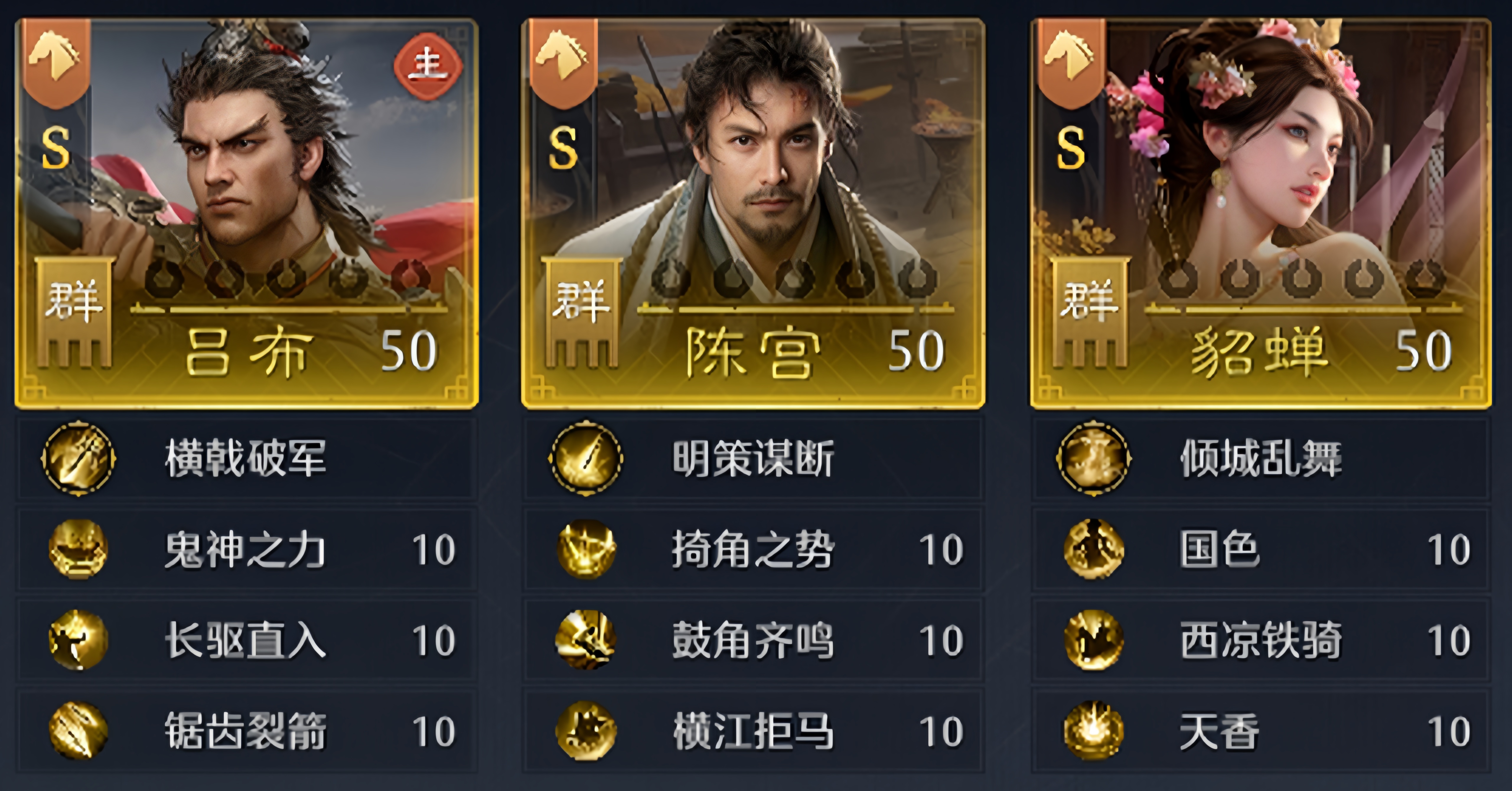Click the 长驱直入 skill icon
Viewport: 1512px width, 791px height.
pos(78,640)
